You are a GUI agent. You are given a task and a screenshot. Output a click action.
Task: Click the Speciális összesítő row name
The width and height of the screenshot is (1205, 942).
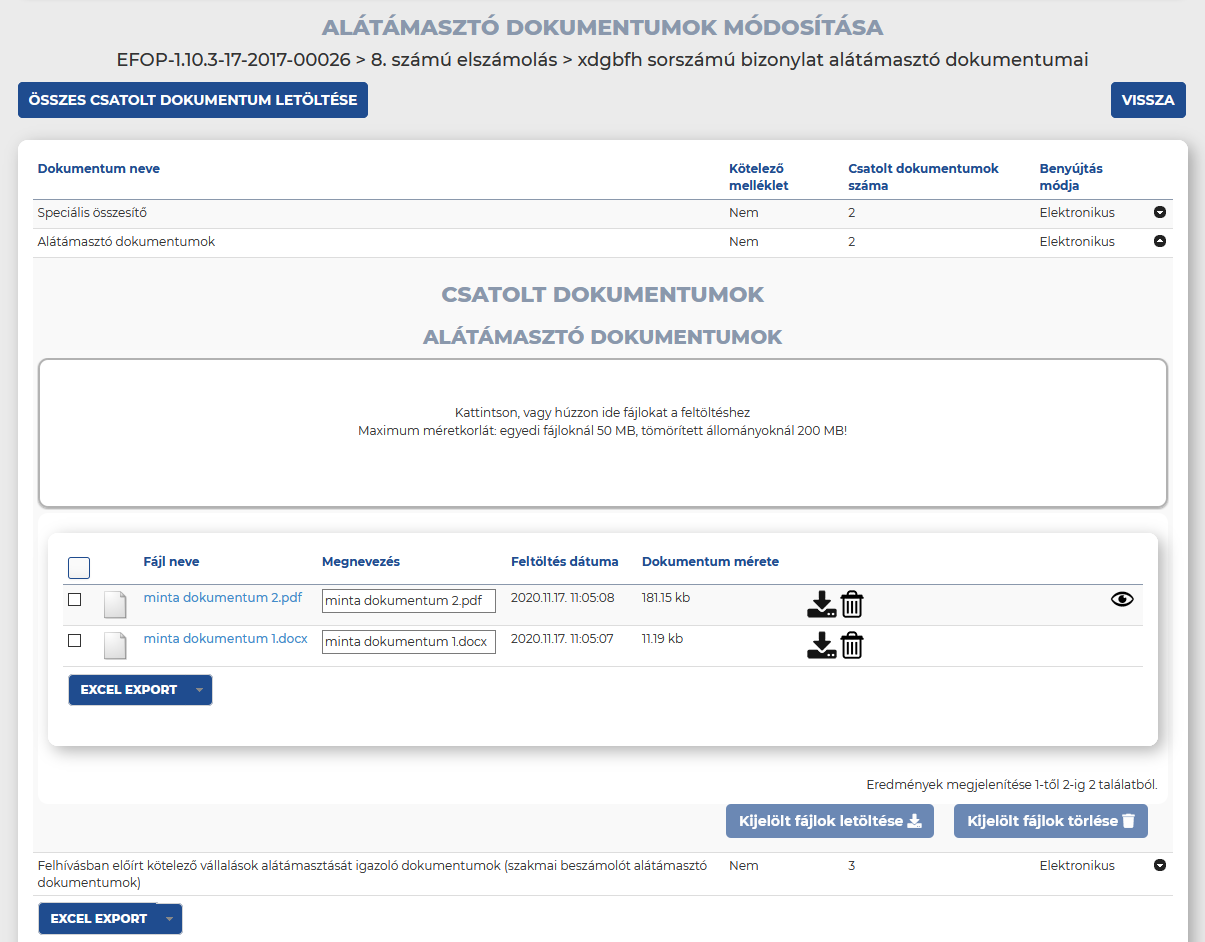point(92,213)
